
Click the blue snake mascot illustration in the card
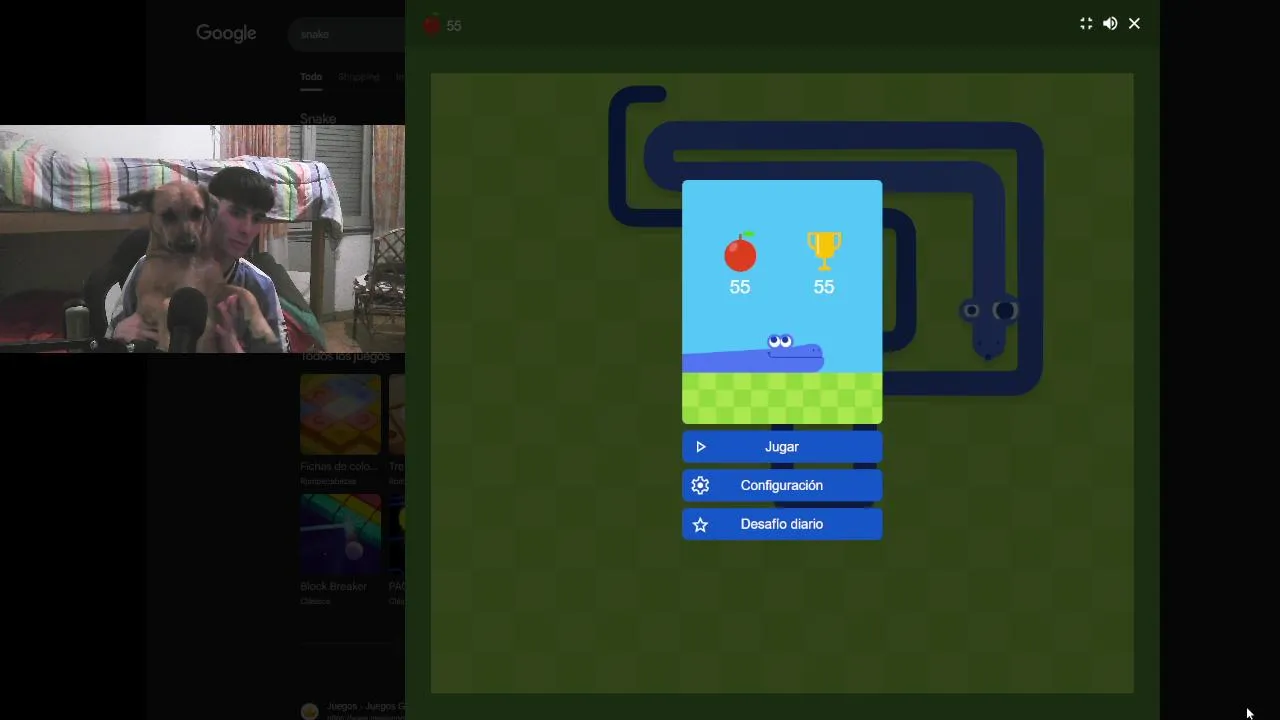click(x=753, y=353)
